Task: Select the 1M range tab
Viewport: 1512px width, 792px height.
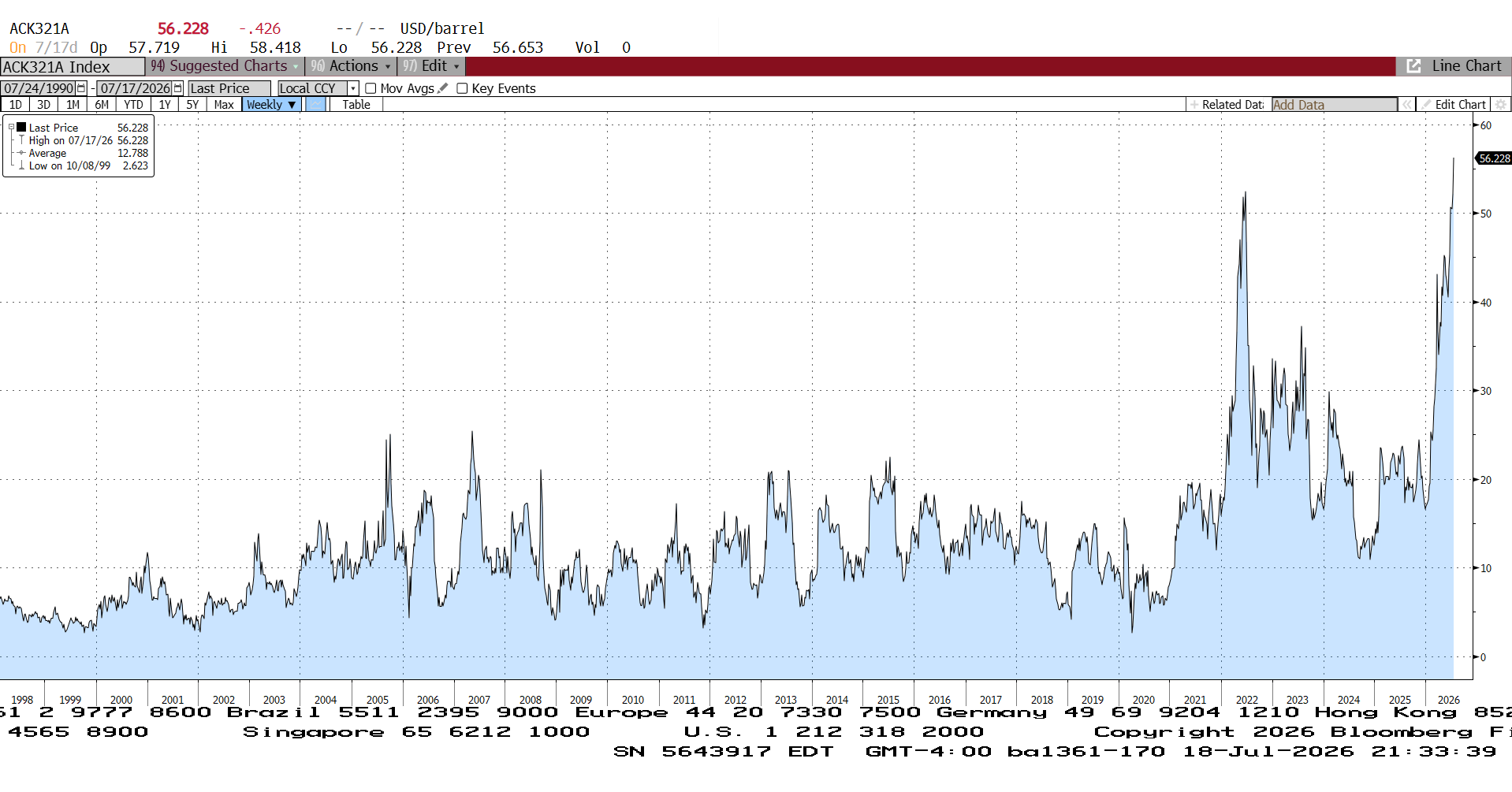Action: tap(73, 104)
